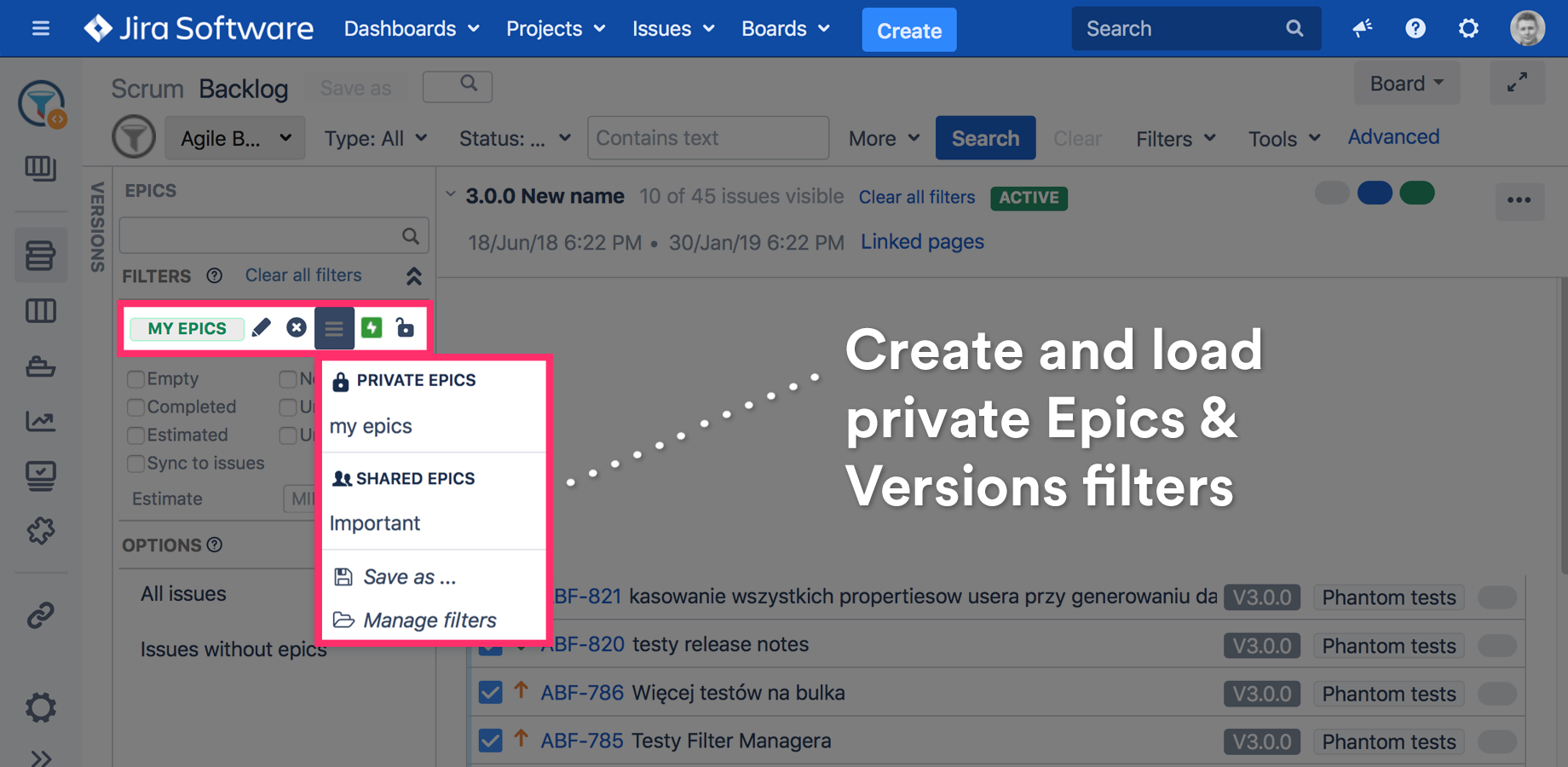Open the notifications megaphone icon
This screenshot has width=1568, height=767.
click(x=1362, y=29)
